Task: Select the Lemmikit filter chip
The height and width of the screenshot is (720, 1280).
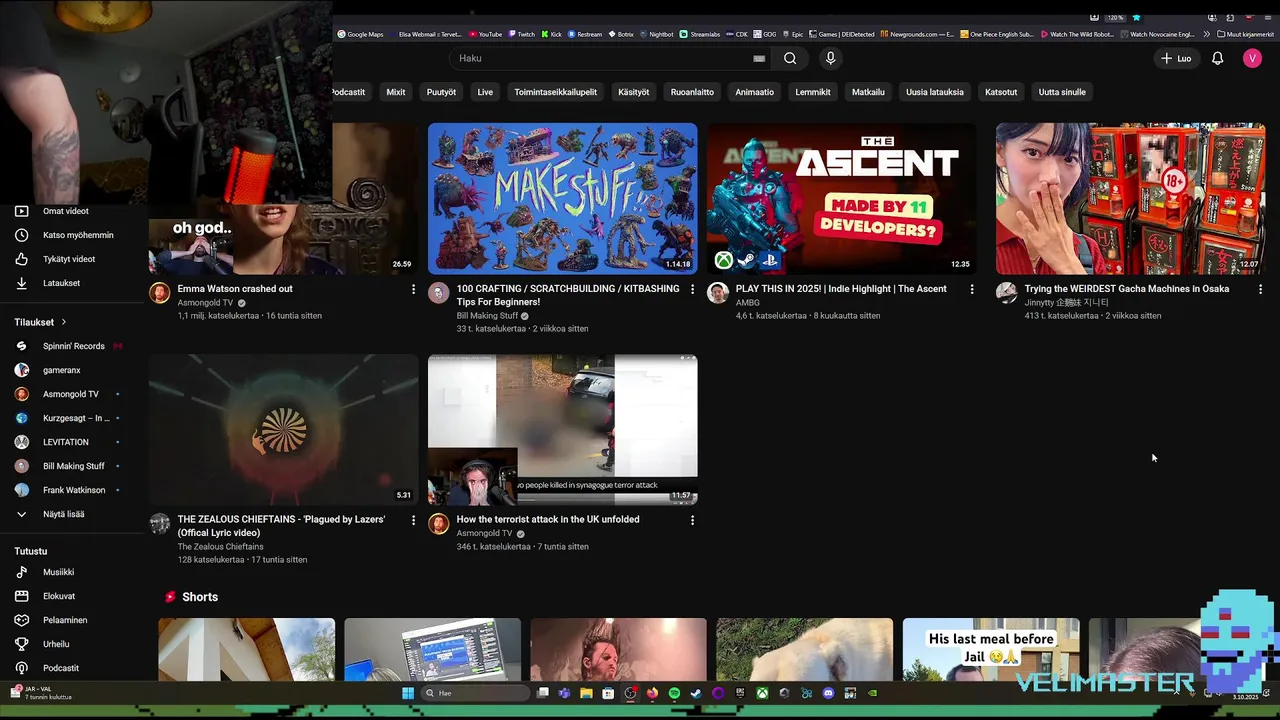Action: click(x=813, y=92)
